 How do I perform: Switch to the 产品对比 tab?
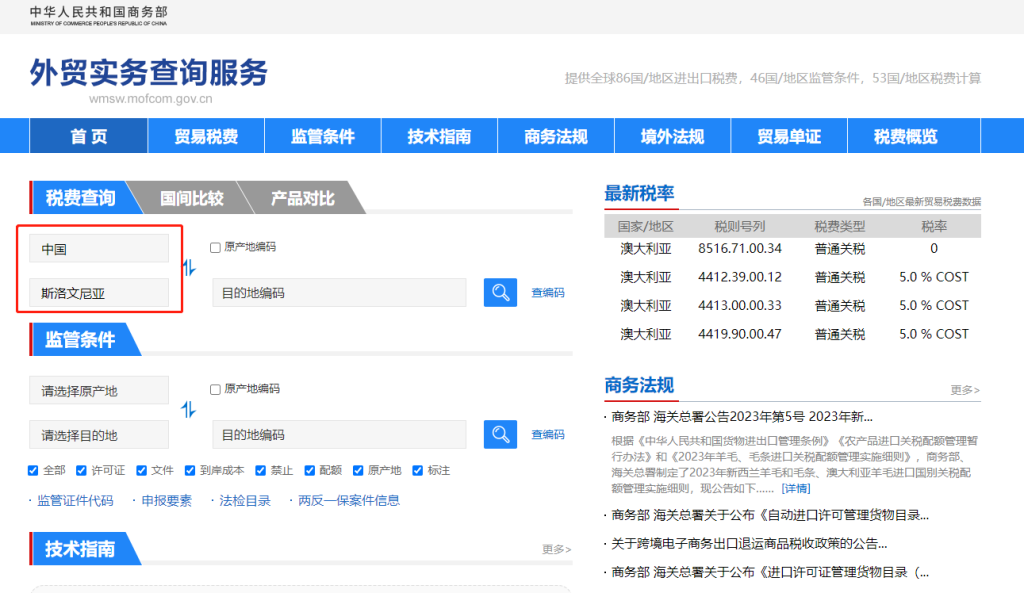pos(302,198)
